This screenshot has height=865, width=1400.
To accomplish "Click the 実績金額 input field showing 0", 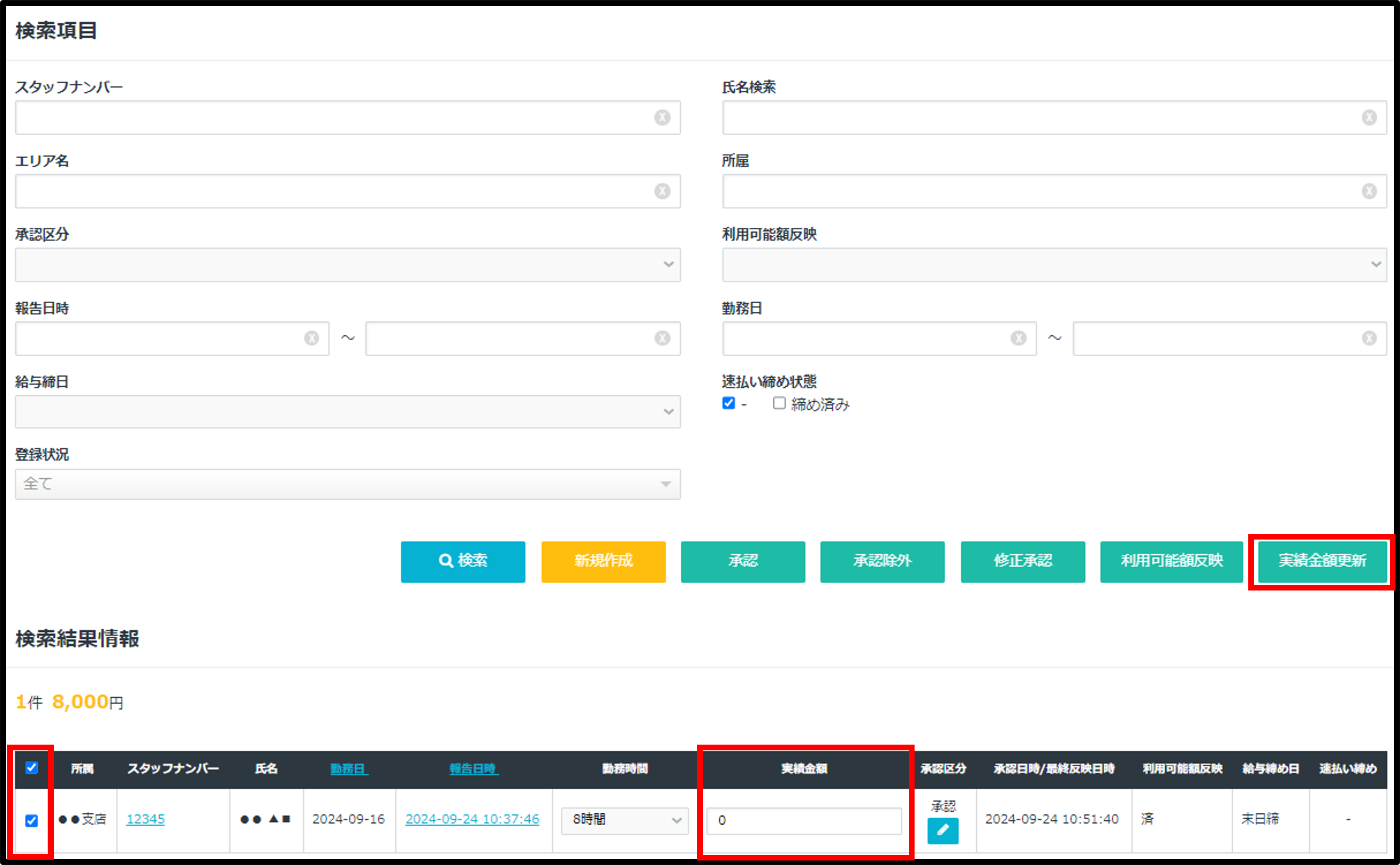I will (x=803, y=820).
